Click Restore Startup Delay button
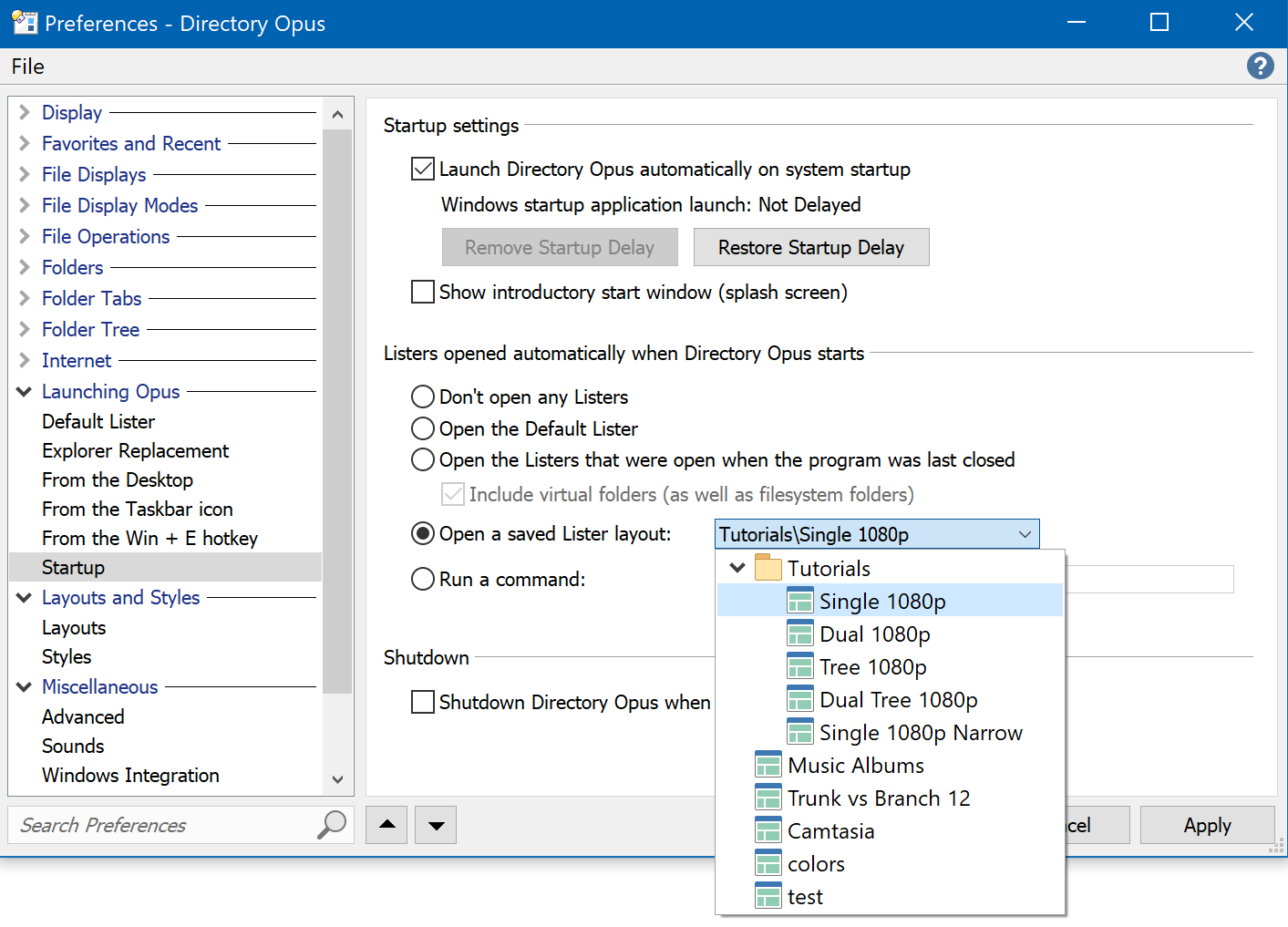This screenshot has width=1288, height=927. (811, 247)
